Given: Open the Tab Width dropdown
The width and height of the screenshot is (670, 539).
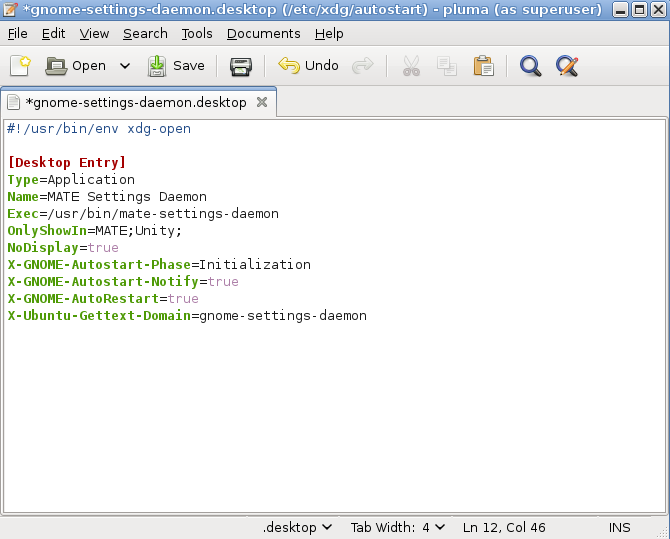Looking at the screenshot, I should (397, 527).
